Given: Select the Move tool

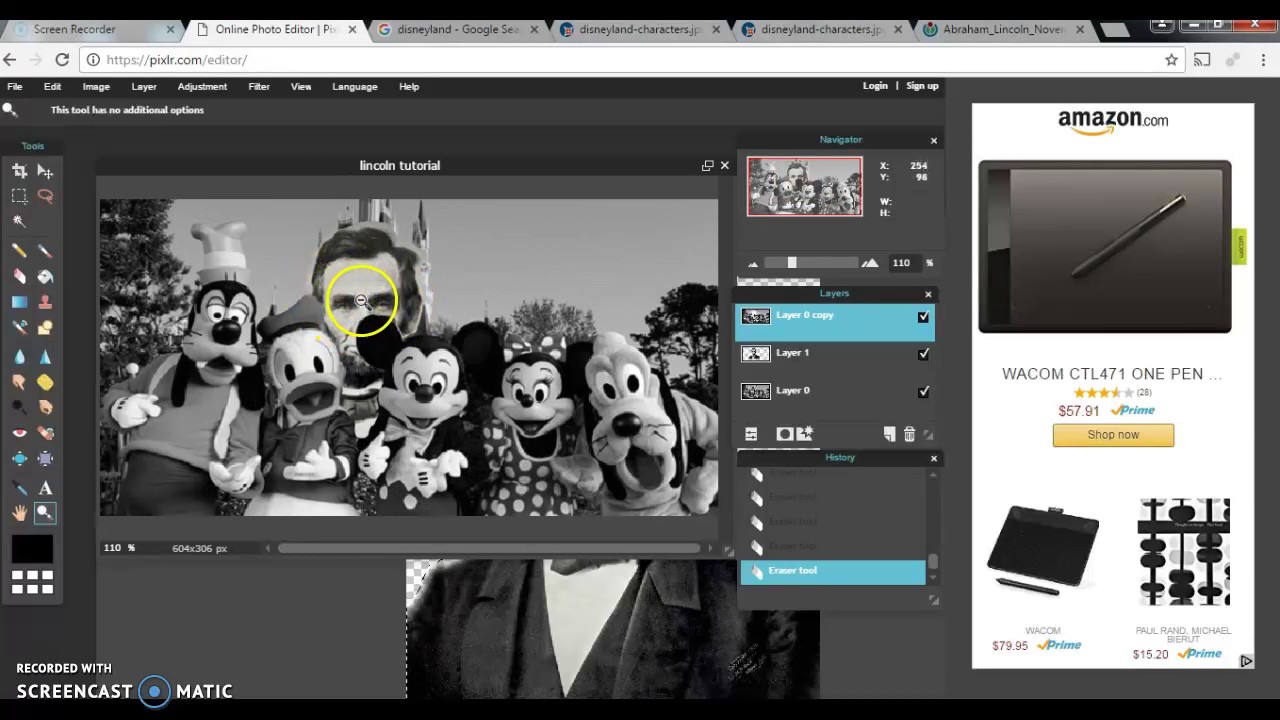Looking at the screenshot, I should (45, 172).
